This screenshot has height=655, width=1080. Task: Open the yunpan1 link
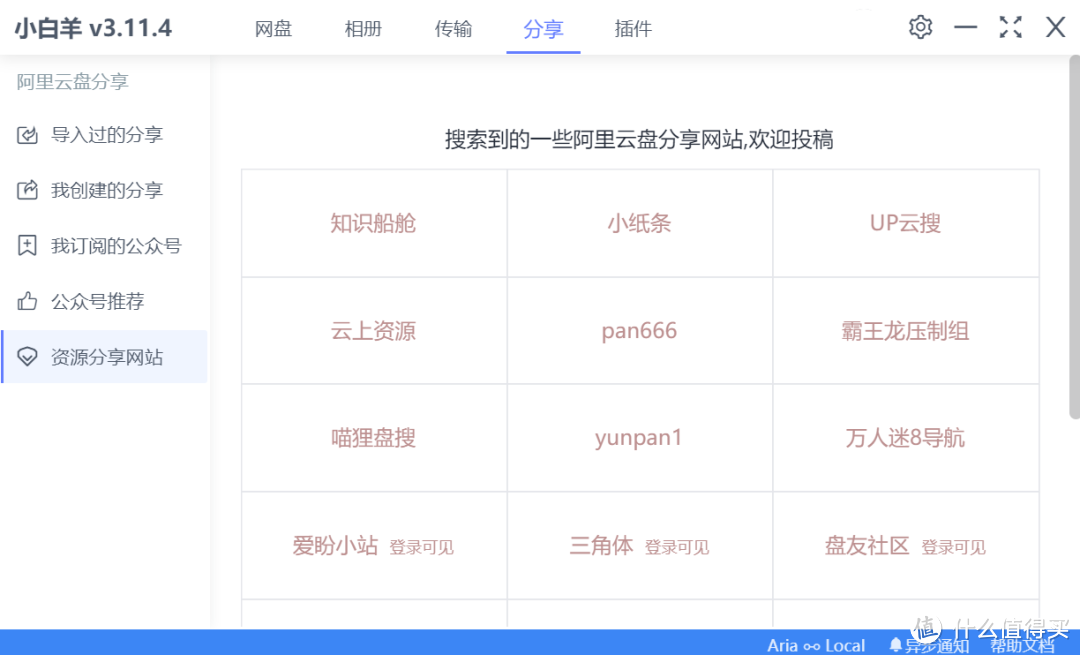pos(638,438)
